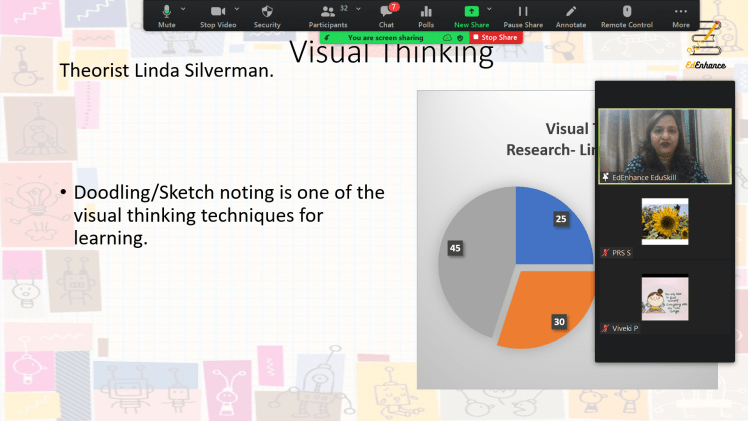The image size is (748, 421).
Task: Open the Polls panel
Action: (x=426, y=14)
